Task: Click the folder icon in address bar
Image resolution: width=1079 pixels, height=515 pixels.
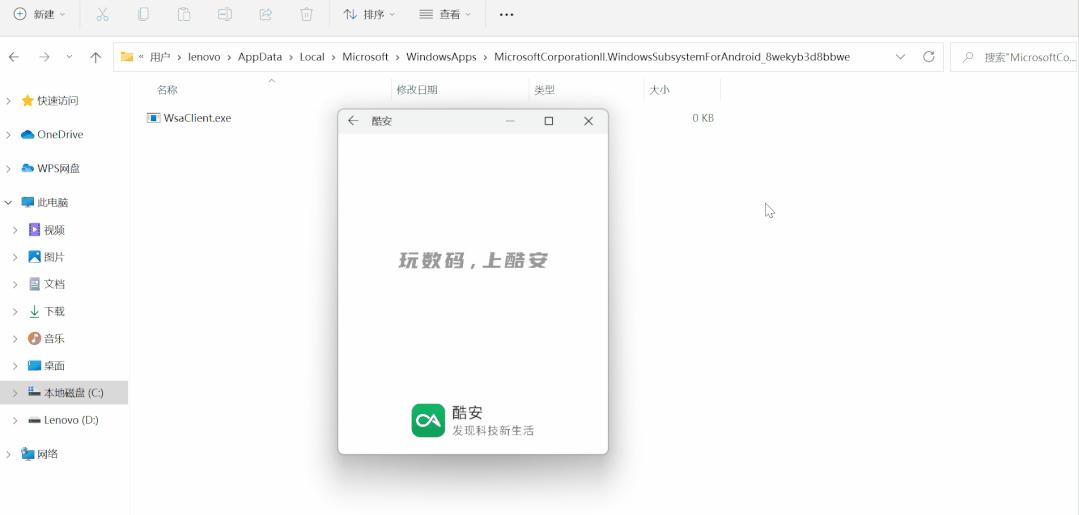Action: point(127,56)
